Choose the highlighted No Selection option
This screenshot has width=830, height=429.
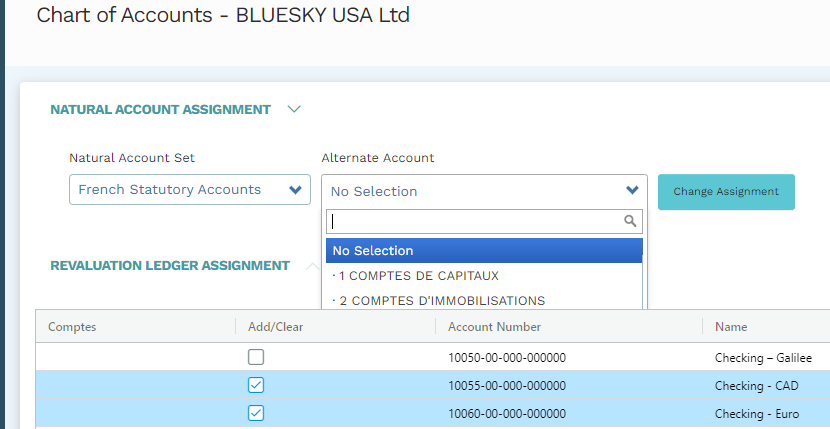click(x=482, y=251)
